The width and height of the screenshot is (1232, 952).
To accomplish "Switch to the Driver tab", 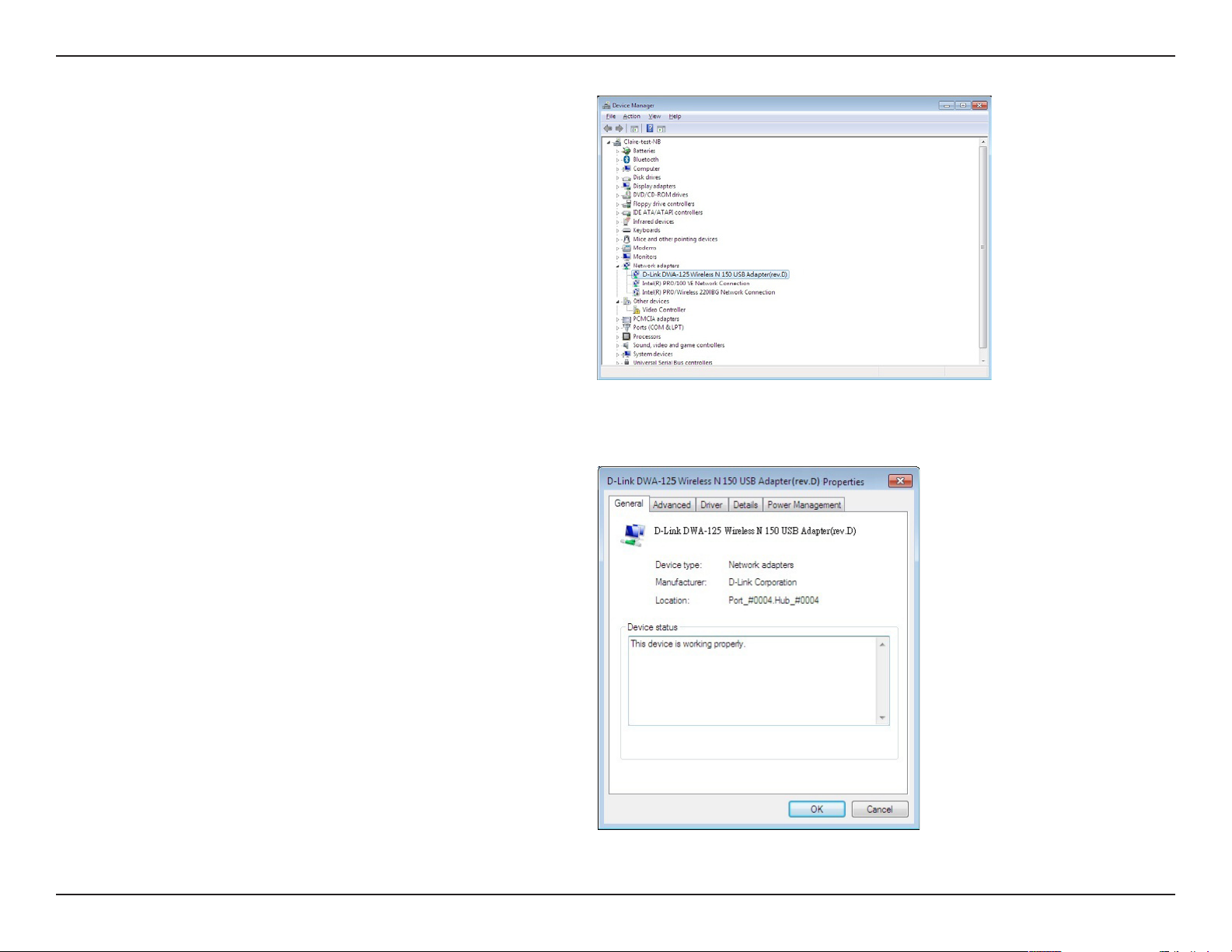I will click(711, 504).
